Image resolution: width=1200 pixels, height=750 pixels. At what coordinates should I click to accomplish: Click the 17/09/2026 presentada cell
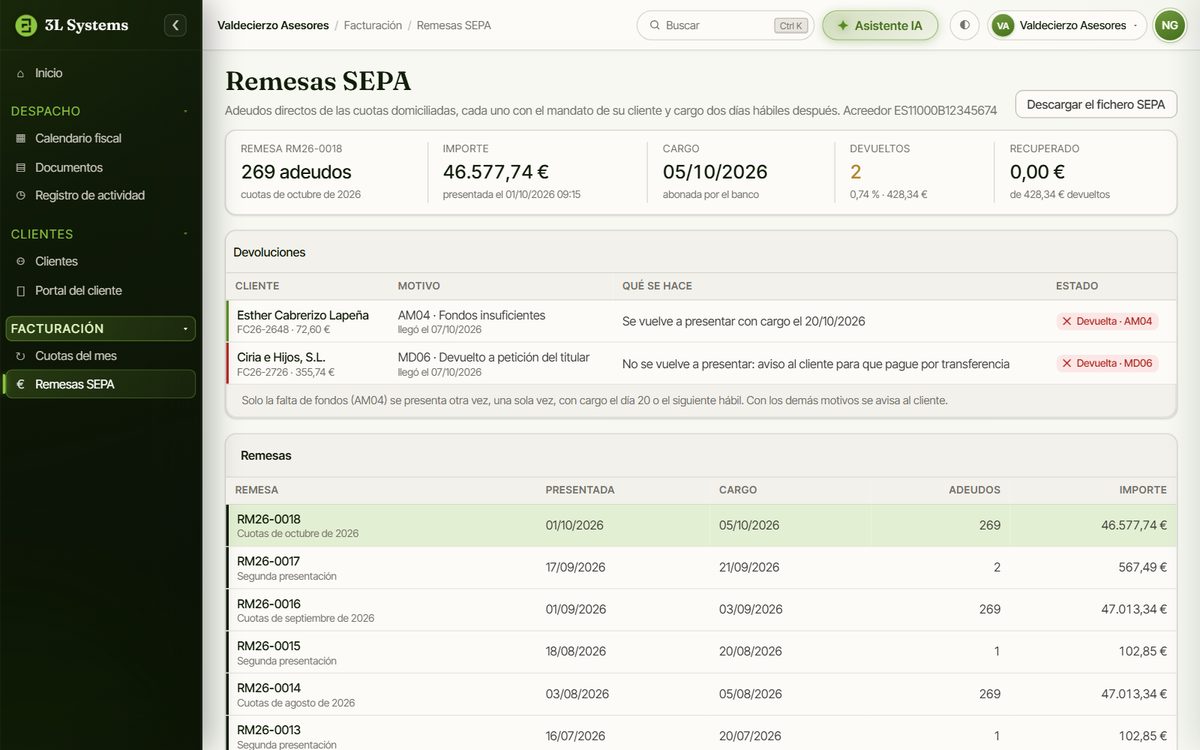tap(576, 567)
